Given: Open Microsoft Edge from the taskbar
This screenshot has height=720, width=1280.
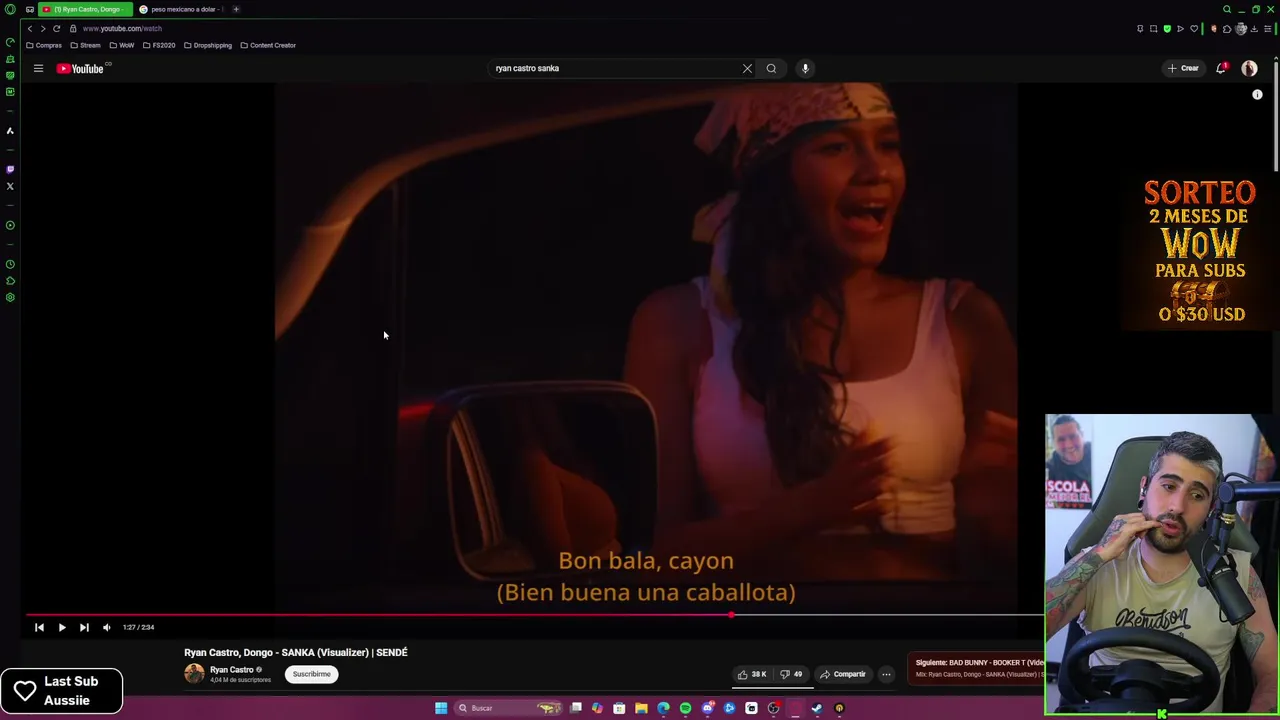Looking at the screenshot, I should pyautogui.click(x=663, y=708).
